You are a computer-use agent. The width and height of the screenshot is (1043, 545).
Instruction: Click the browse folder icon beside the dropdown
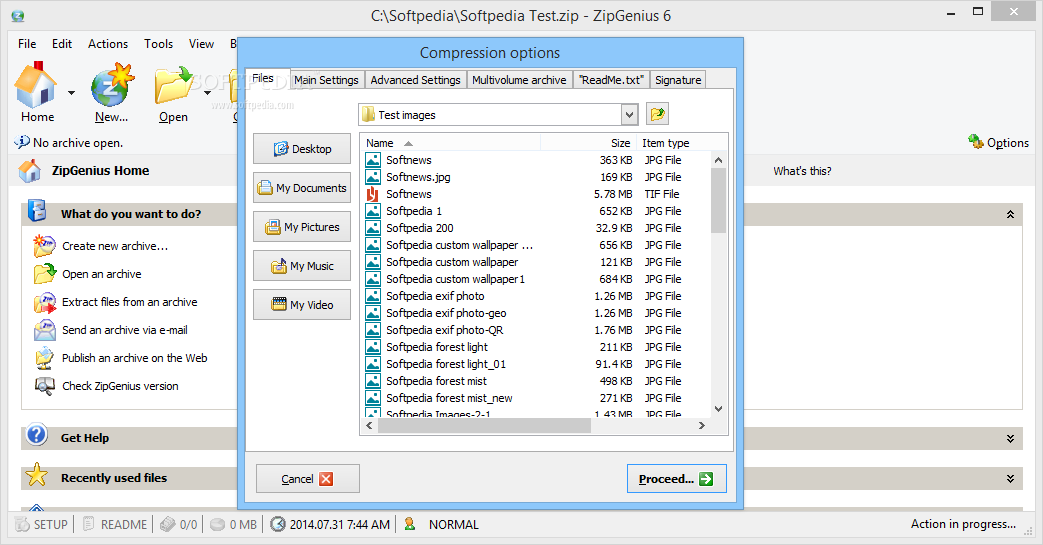click(x=657, y=114)
